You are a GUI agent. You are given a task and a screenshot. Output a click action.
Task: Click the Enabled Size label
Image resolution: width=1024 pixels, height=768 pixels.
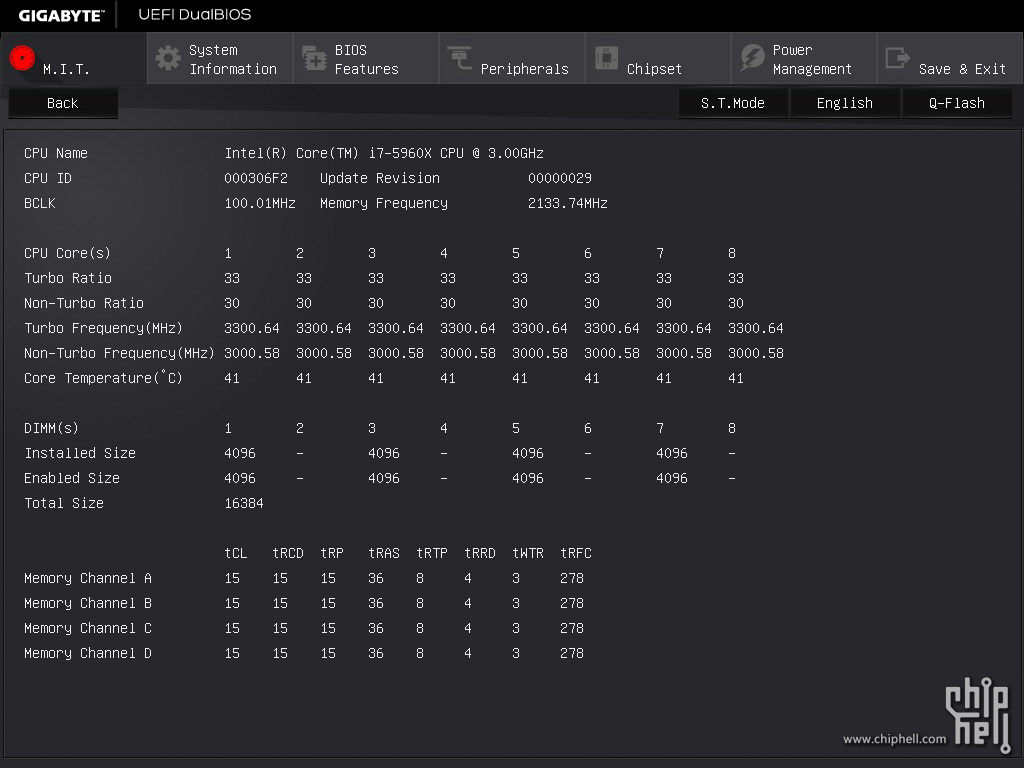tap(72, 478)
